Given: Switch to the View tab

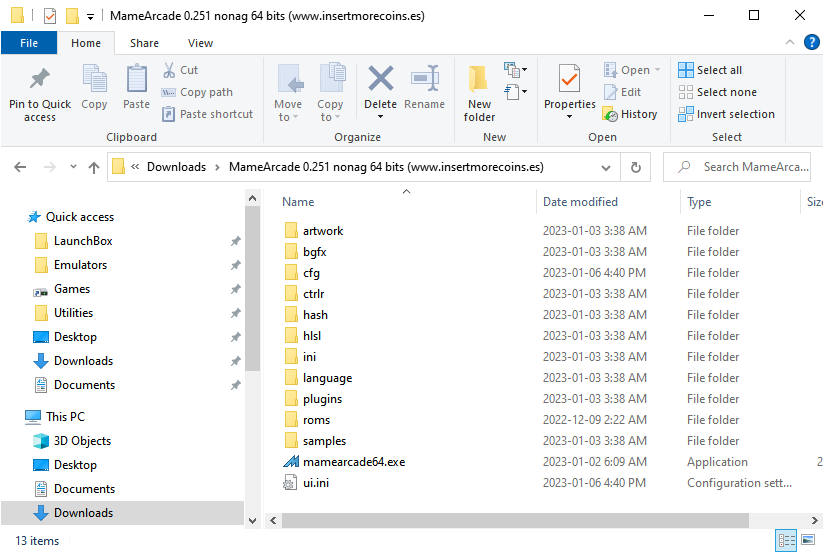Looking at the screenshot, I should click(x=200, y=43).
